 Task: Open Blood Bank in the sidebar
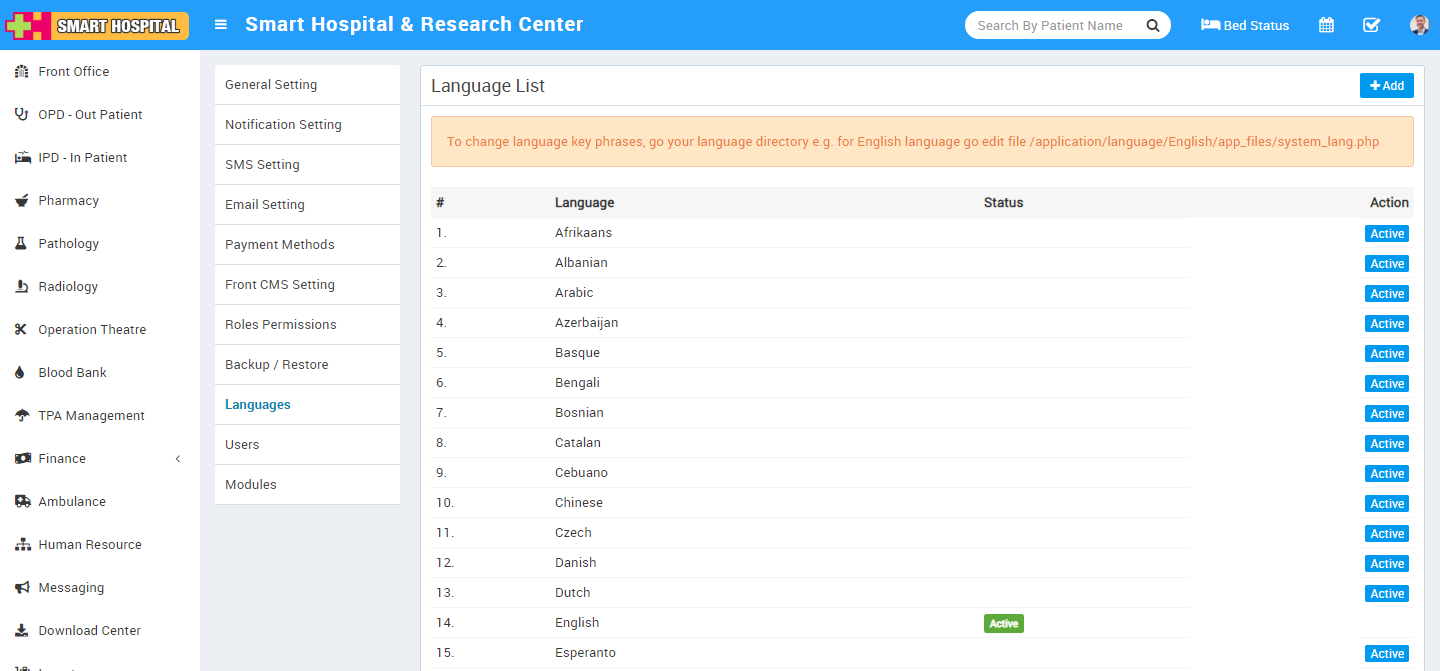click(72, 373)
